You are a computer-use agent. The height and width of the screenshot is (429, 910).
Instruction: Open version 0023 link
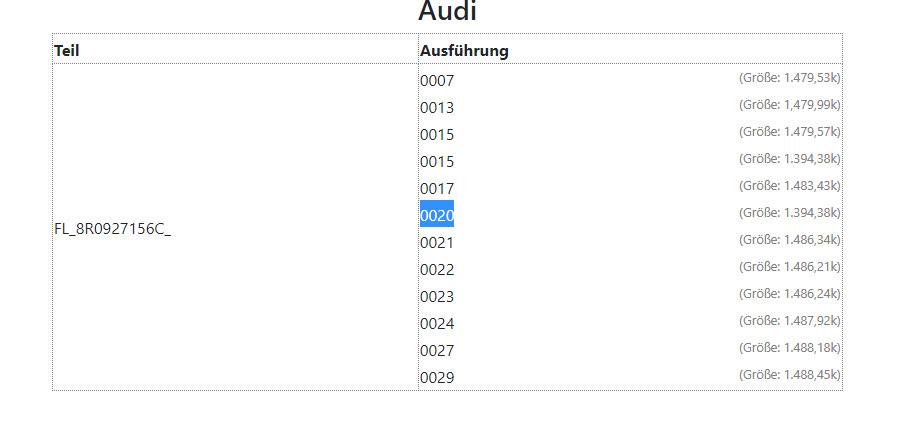[437, 297]
